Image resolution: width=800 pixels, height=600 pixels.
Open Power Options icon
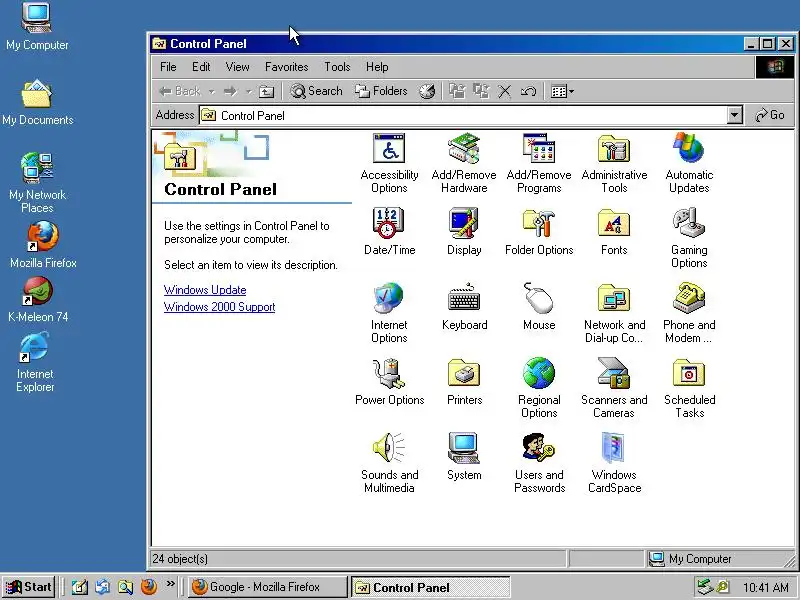pos(389,381)
